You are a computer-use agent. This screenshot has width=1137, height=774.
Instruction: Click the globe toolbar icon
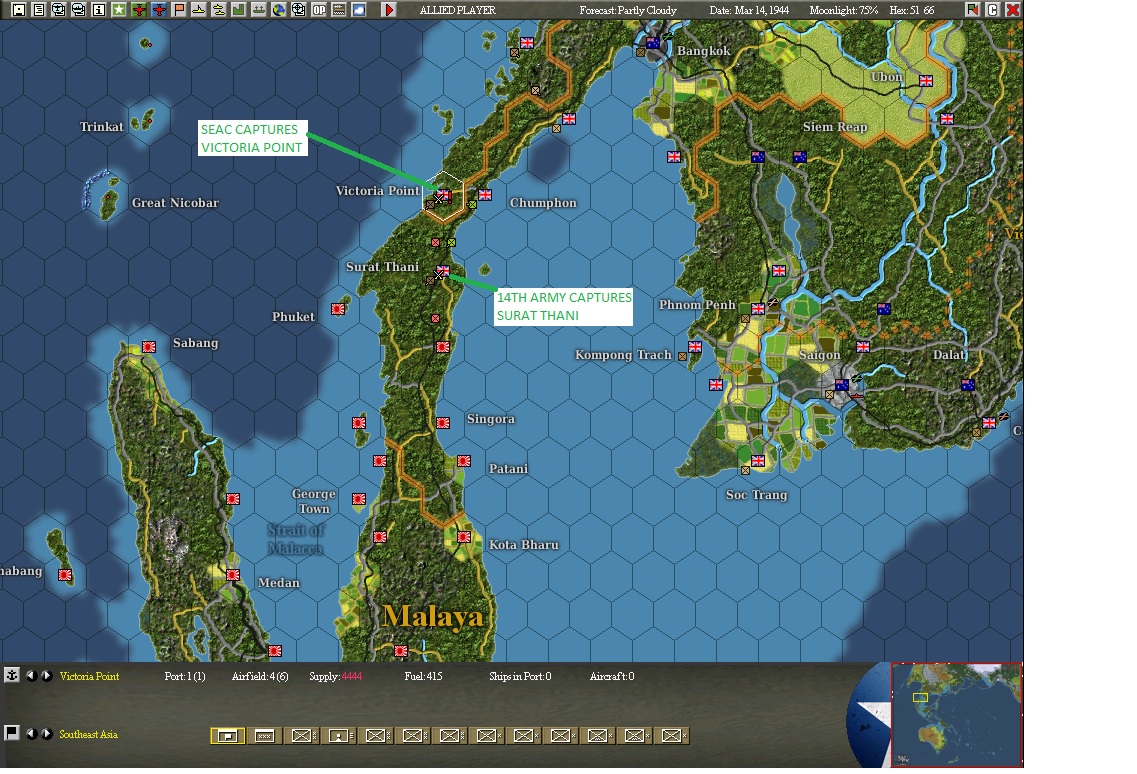278,10
